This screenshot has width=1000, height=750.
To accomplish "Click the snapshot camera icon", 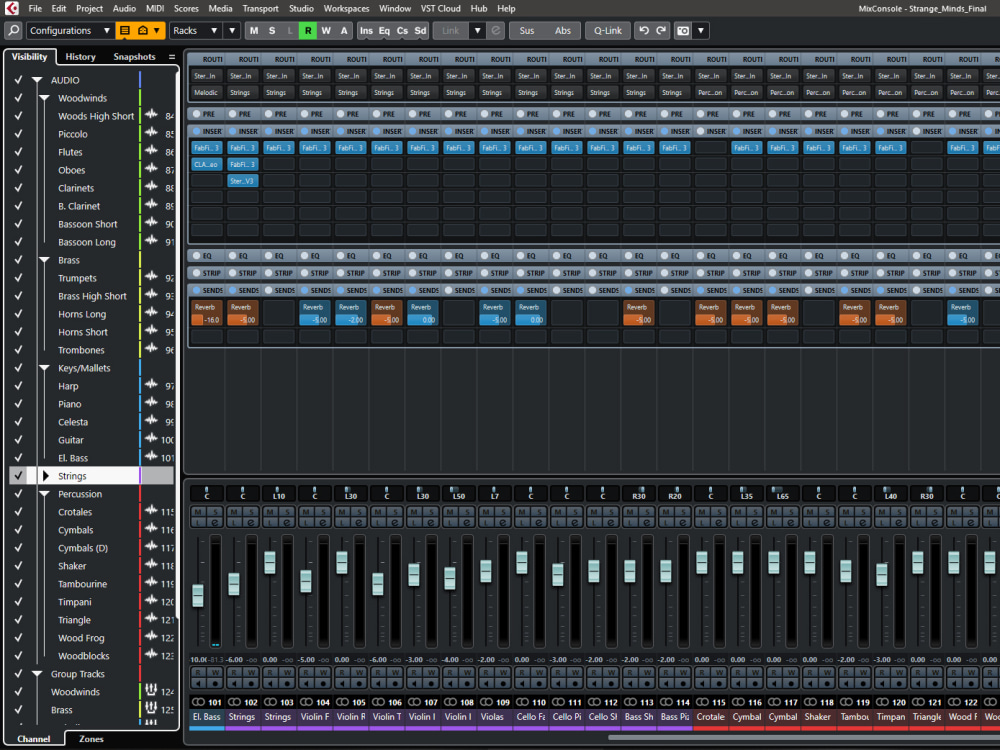I will tap(683, 31).
